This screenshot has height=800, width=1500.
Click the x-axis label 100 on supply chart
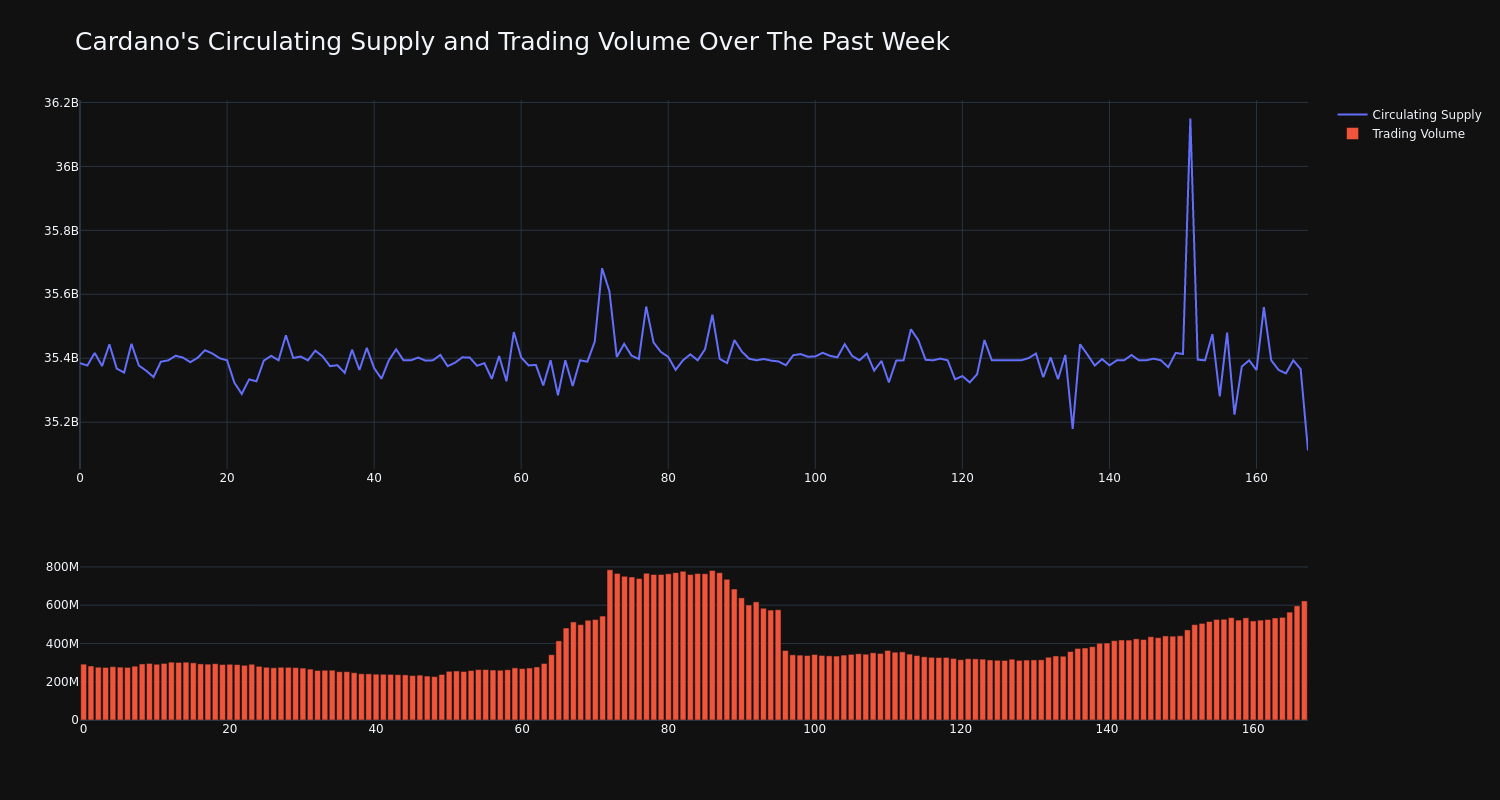[815, 478]
